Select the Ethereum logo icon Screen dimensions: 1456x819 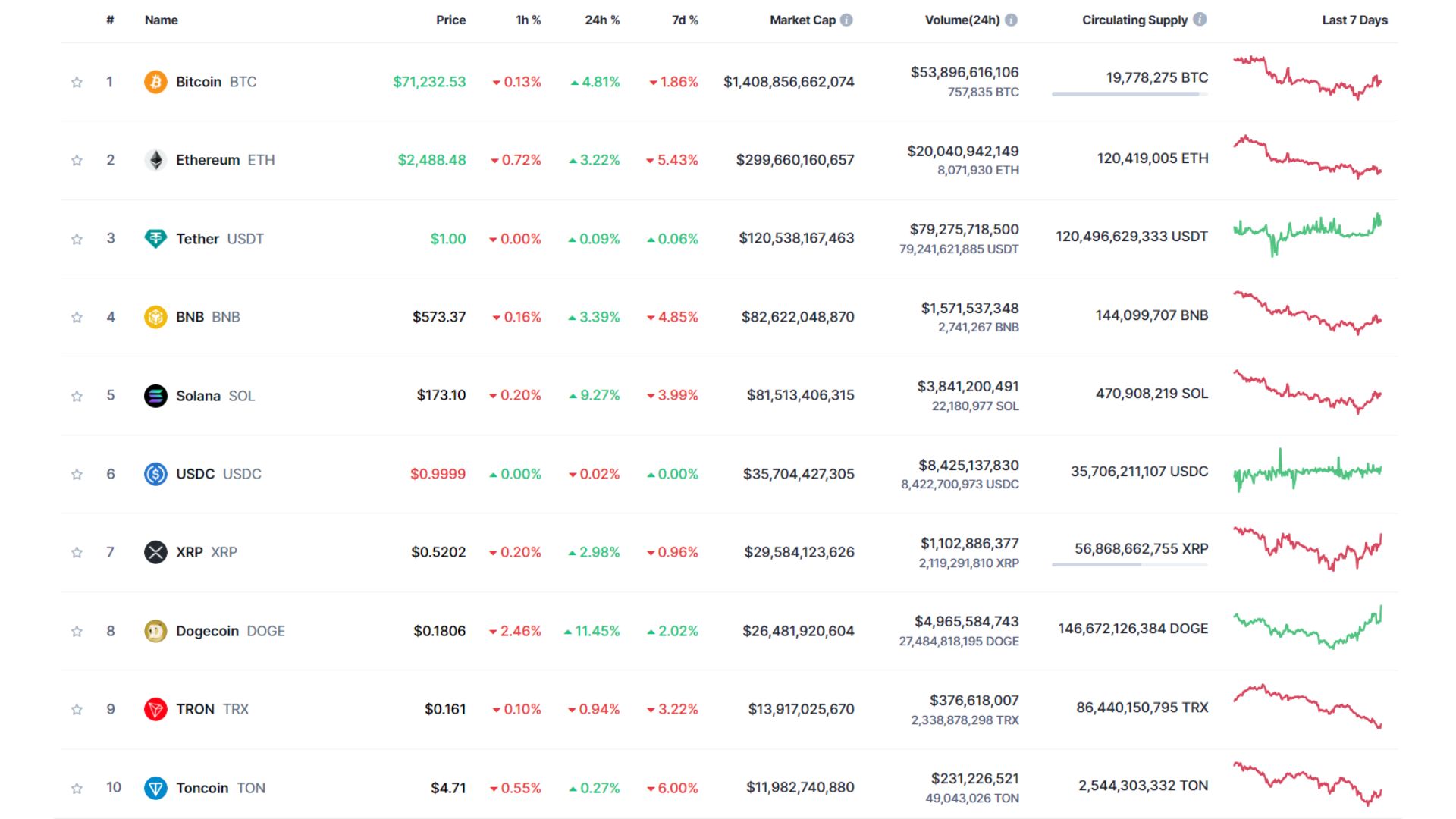click(x=155, y=160)
